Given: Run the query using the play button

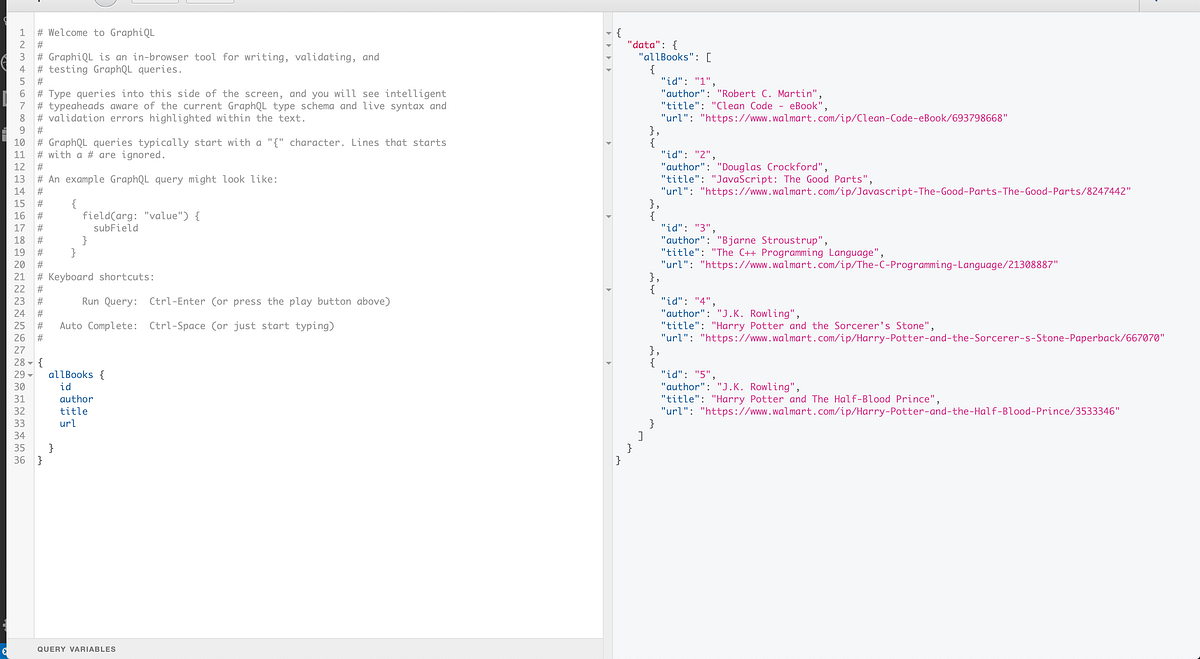Looking at the screenshot, I should [105, 4].
